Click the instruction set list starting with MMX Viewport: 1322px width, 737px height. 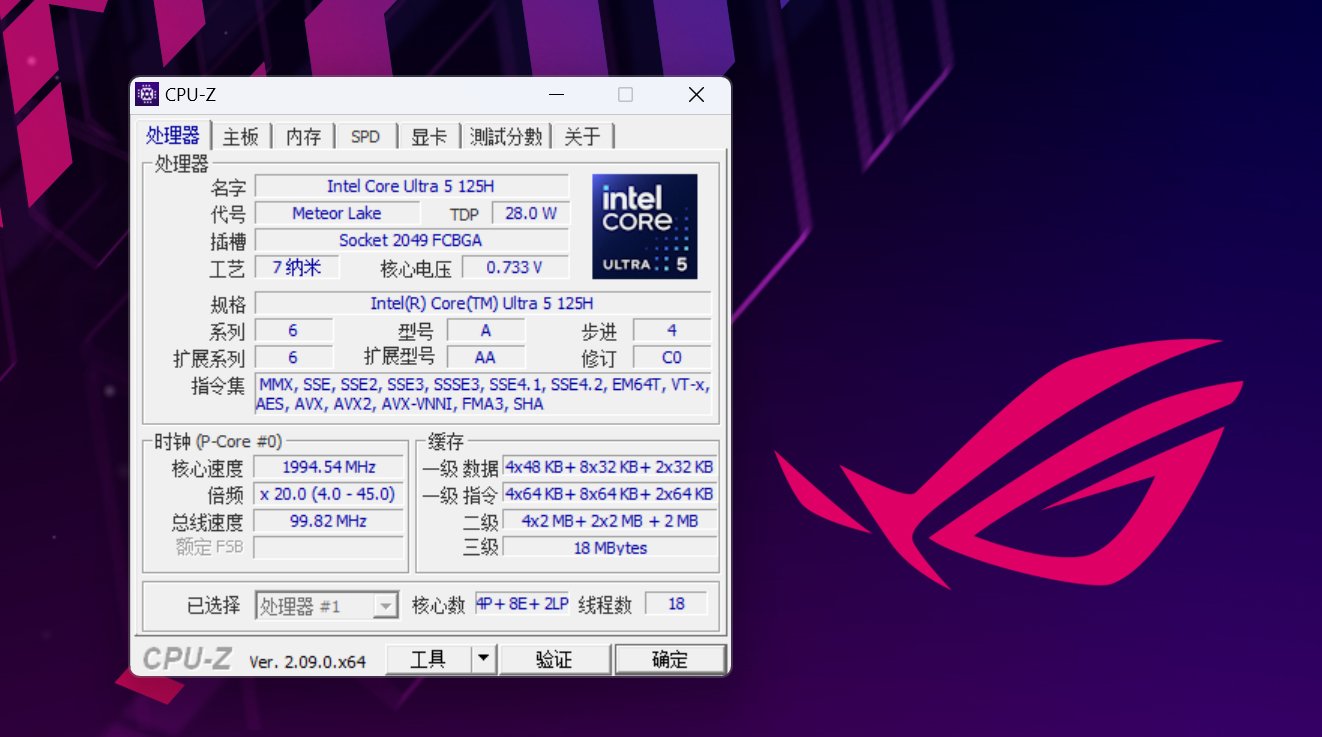[x=483, y=394]
